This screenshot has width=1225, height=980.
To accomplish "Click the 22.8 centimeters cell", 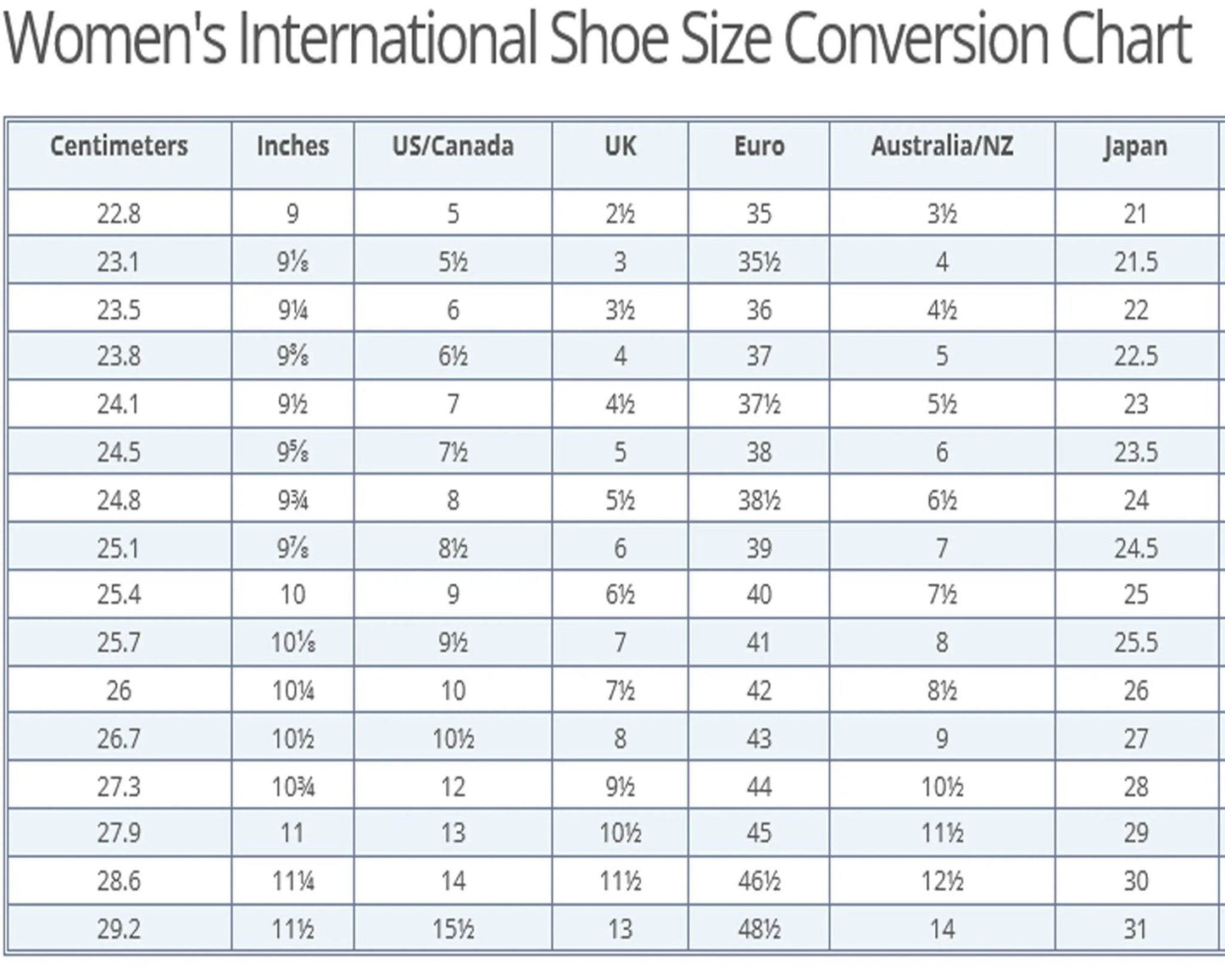I will (119, 214).
